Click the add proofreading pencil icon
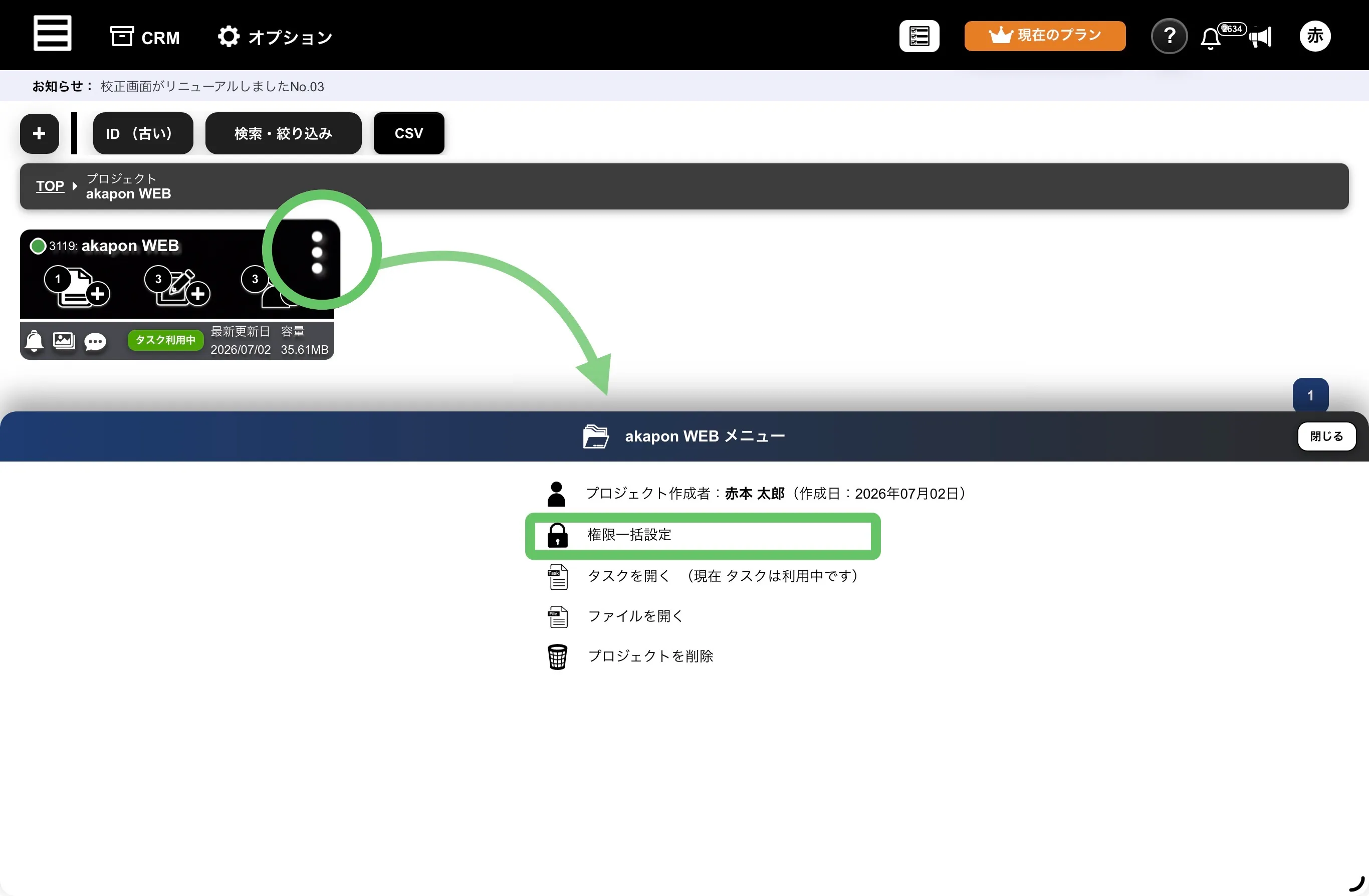This screenshot has height=896, width=1369. coord(177,285)
